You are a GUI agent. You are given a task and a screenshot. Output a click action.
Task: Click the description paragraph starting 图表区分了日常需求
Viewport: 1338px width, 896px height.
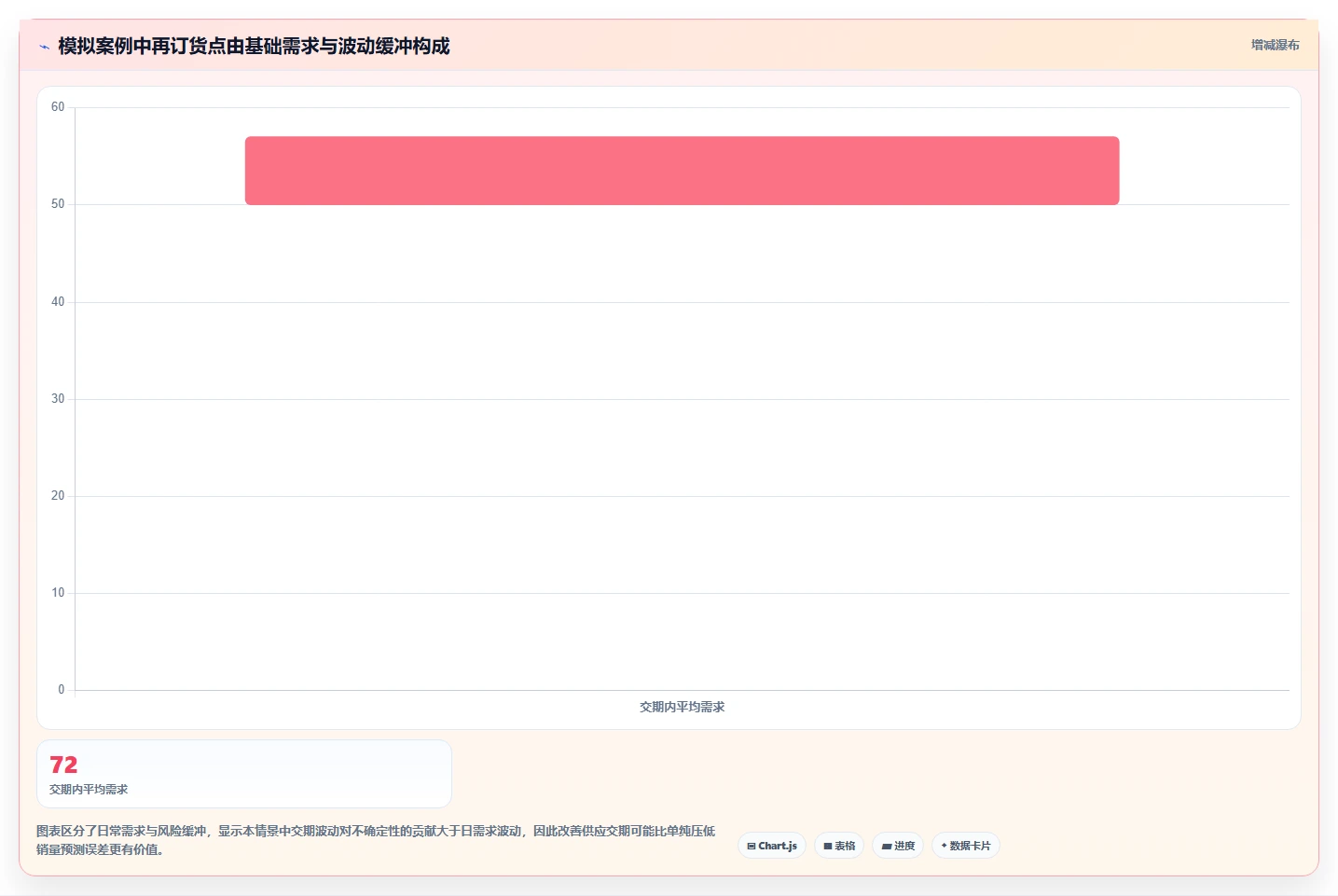point(376,840)
